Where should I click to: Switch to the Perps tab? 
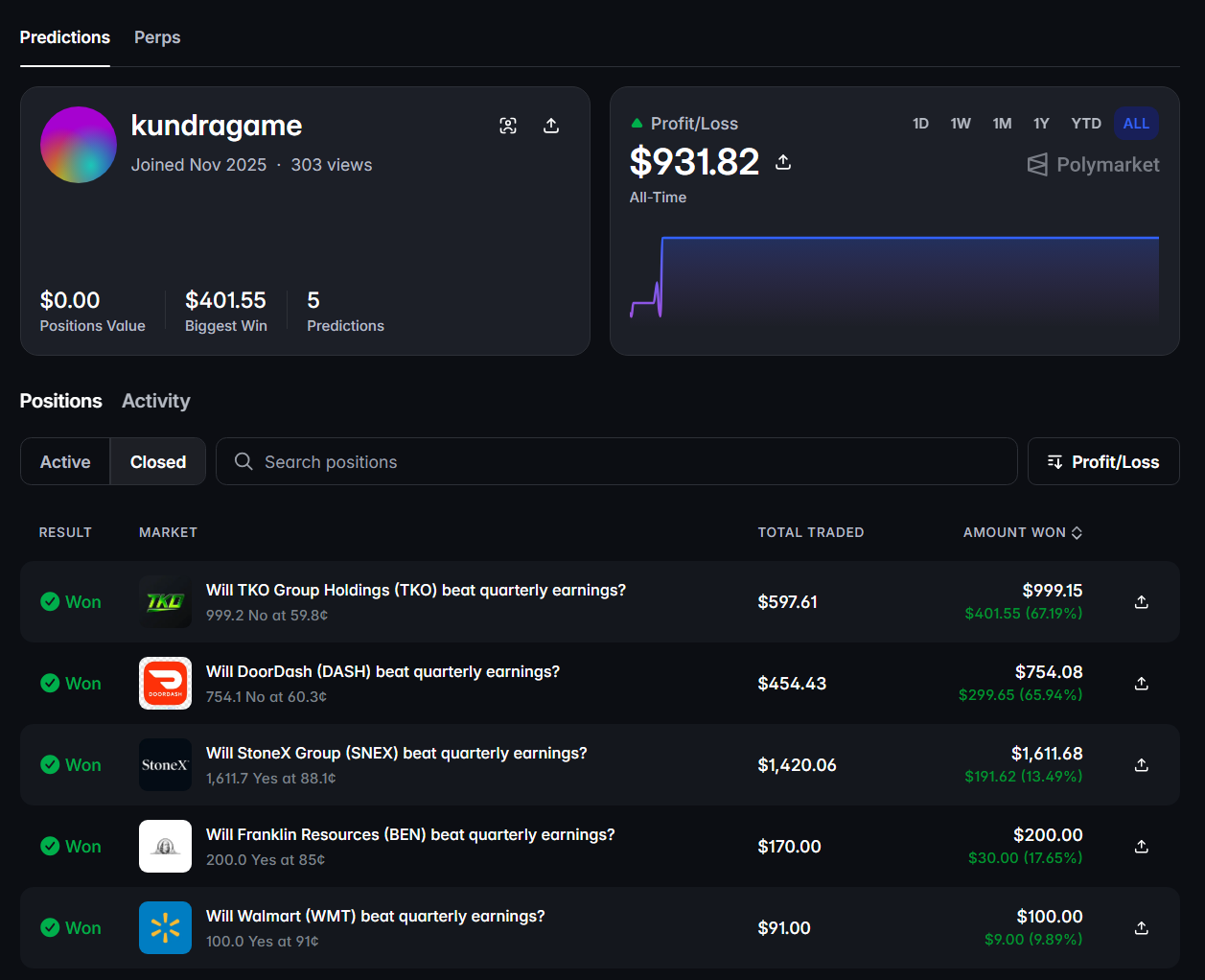157,37
